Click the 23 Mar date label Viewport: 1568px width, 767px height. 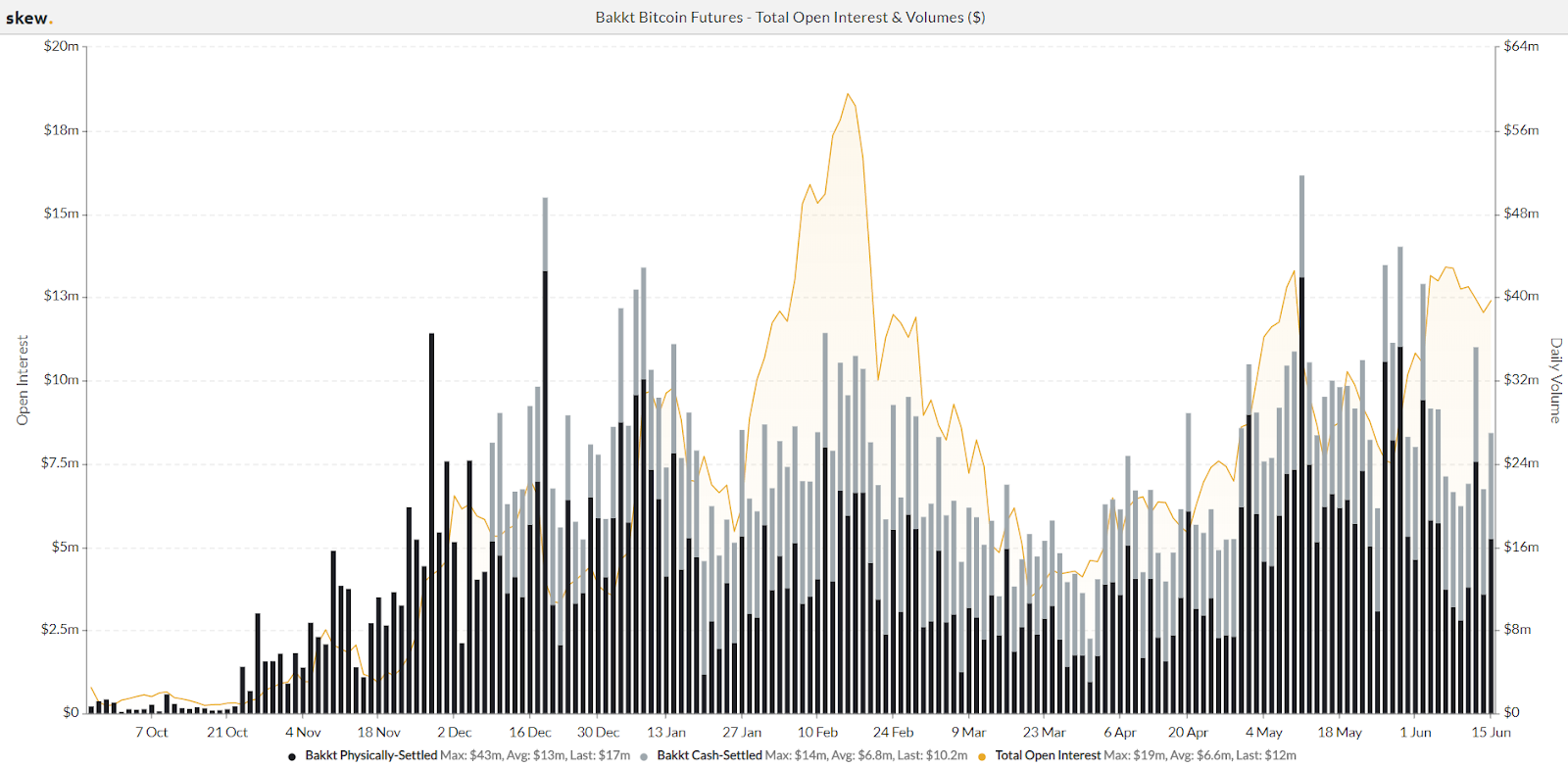coord(1044,733)
